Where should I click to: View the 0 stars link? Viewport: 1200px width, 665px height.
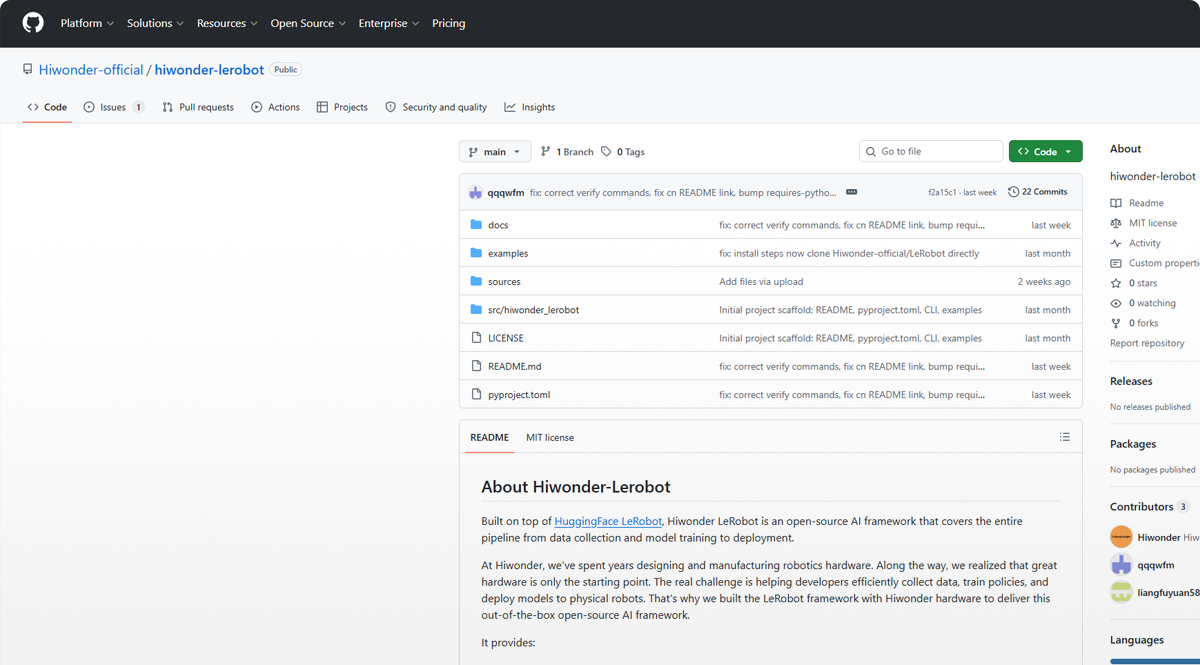1134,283
